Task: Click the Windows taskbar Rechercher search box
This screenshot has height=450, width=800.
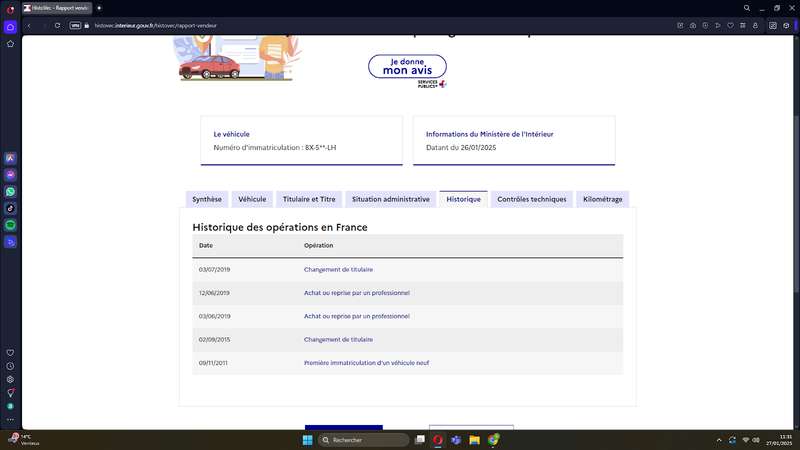Action: click(x=363, y=440)
